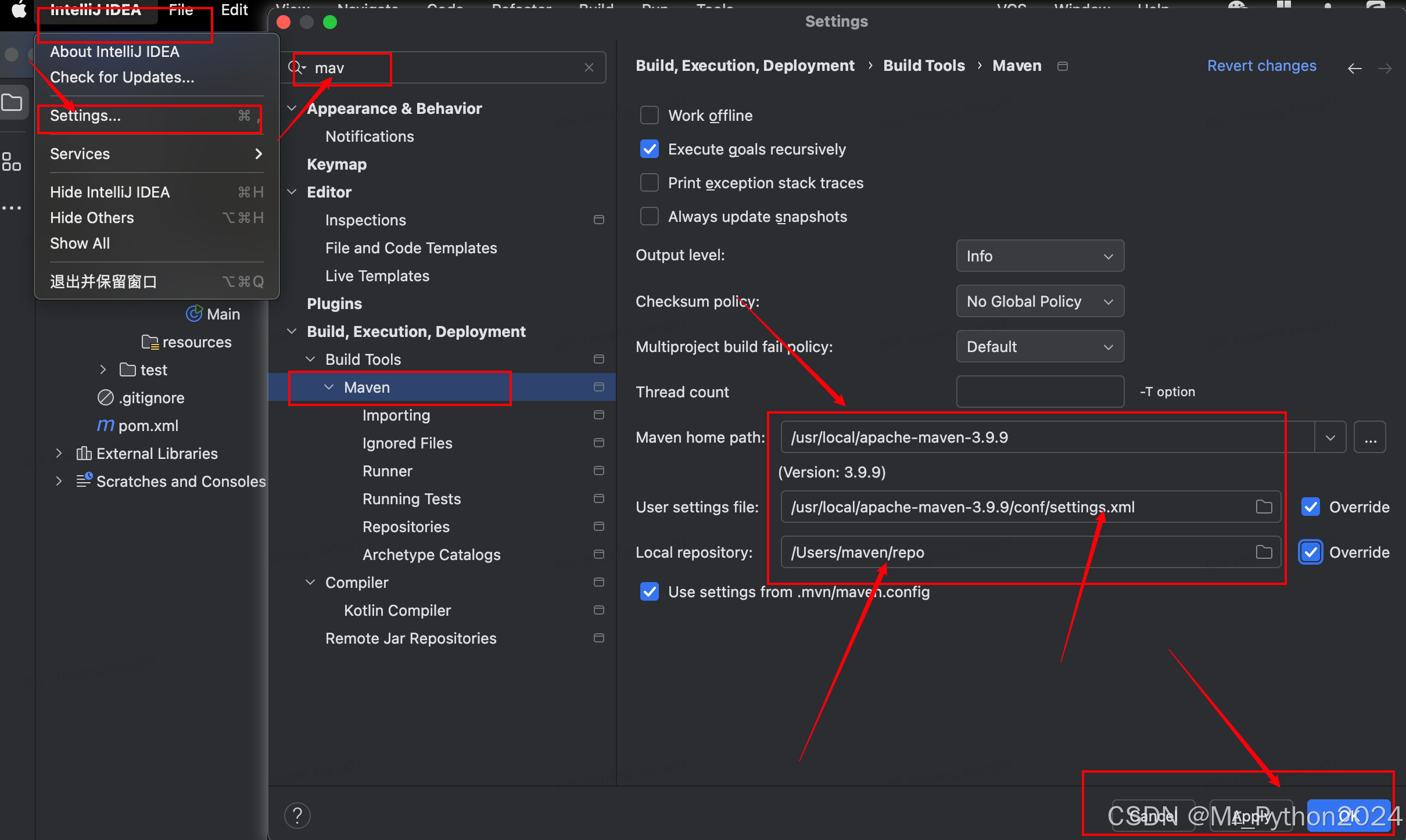Select Importing under Maven
Image resolution: width=1406 pixels, height=840 pixels.
(x=396, y=415)
